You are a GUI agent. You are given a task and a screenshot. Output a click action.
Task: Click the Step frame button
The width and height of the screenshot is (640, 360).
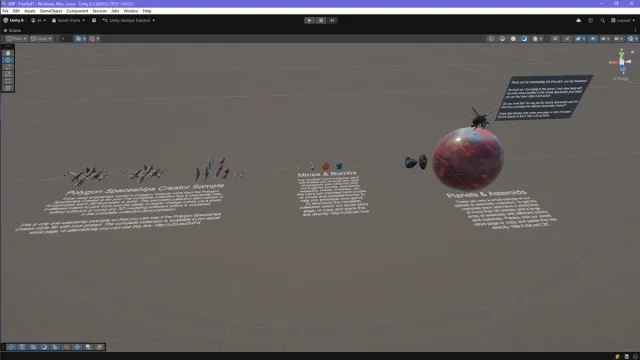(x=332, y=20)
